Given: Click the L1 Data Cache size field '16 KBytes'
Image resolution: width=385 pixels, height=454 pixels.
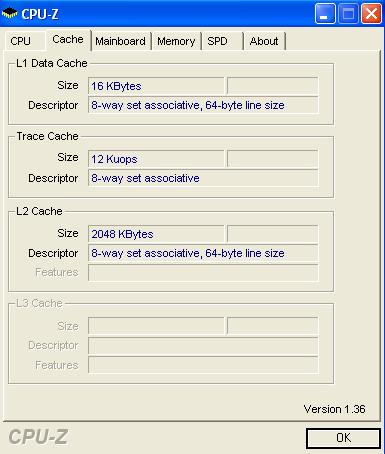Looking at the screenshot, I should pyautogui.click(x=156, y=86).
